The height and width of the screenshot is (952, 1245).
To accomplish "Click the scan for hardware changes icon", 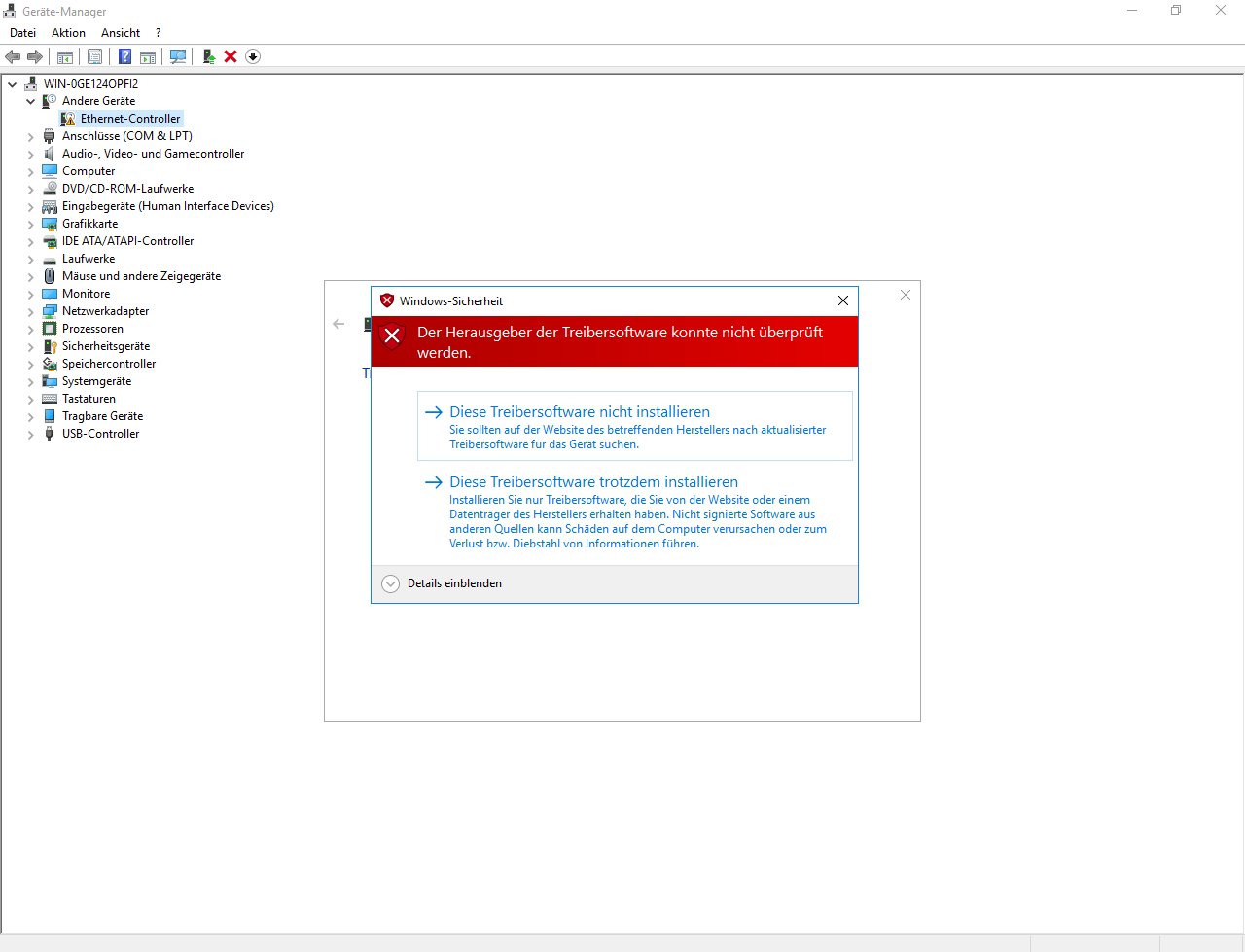I will coord(178,56).
